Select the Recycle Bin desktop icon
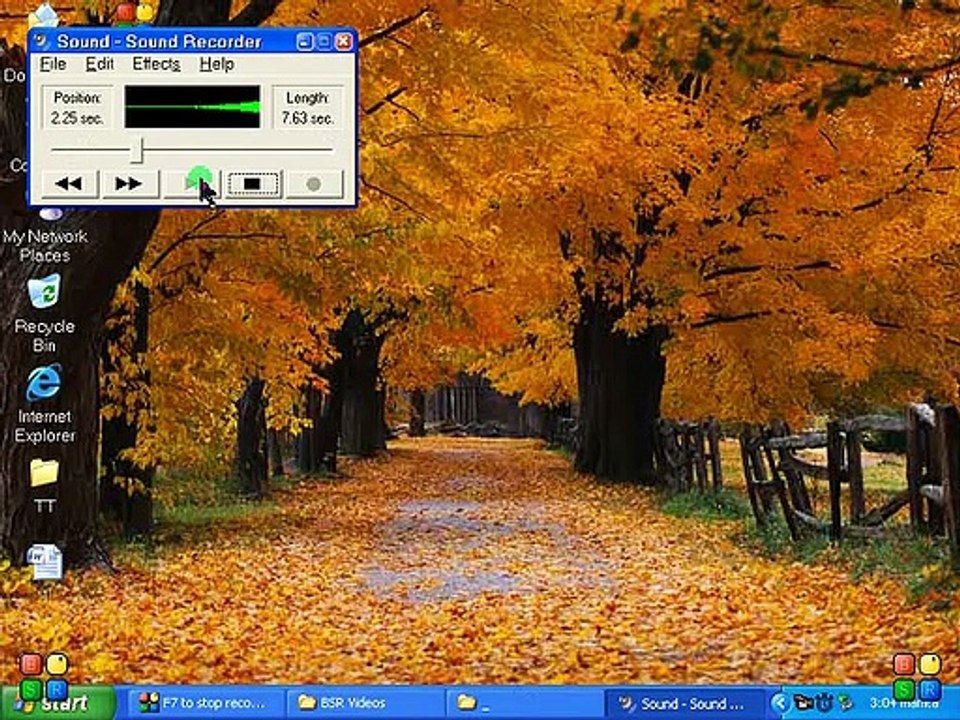 [44, 312]
